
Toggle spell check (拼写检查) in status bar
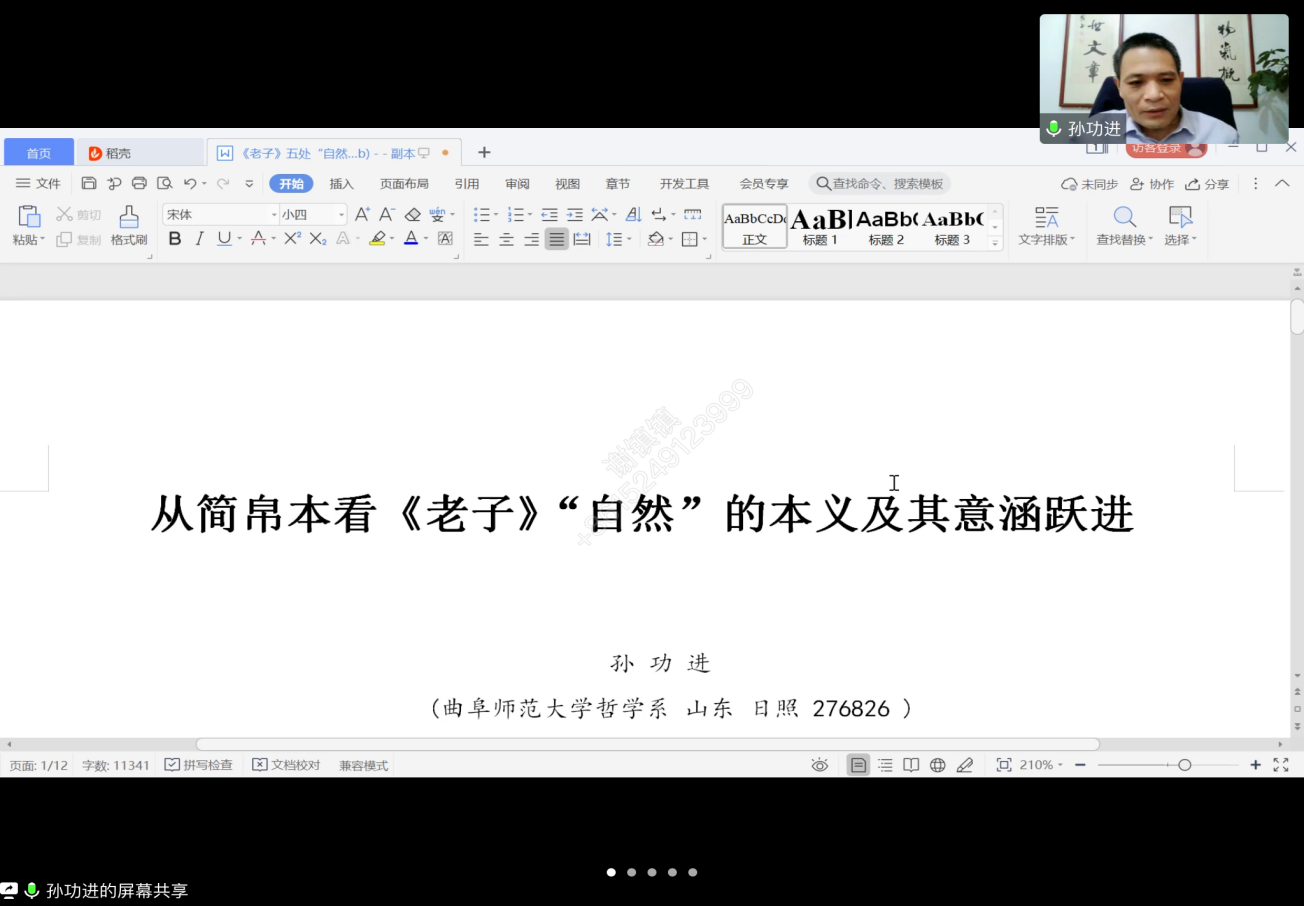click(198, 765)
